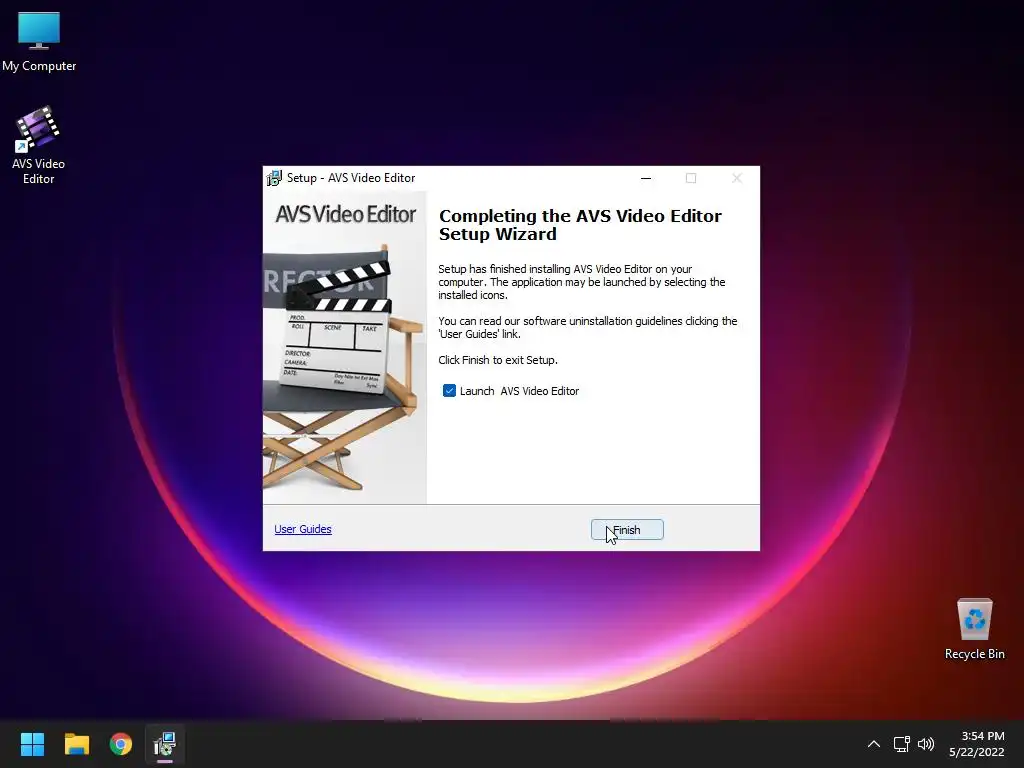This screenshot has height=768, width=1024.
Task: Click the Finish button
Action: coord(627,530)
